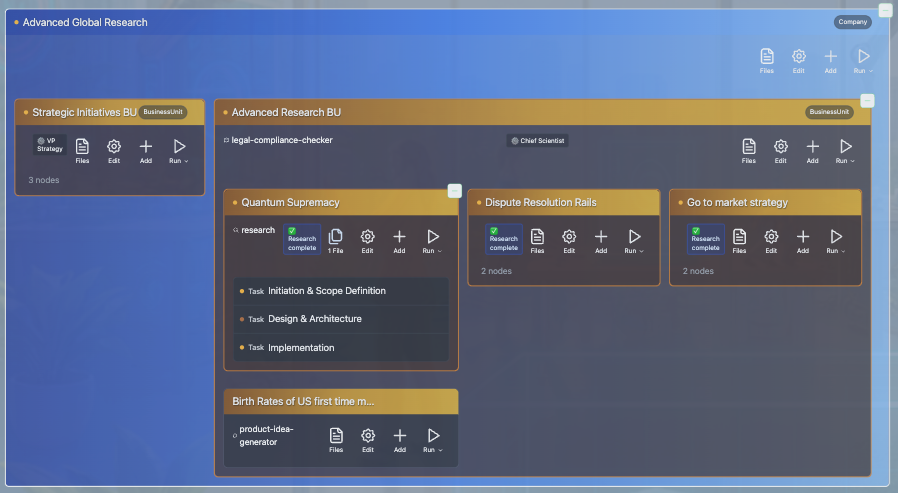Select the Implementation task
This screenshot has height=493, width=898.
tap(341, 348)
